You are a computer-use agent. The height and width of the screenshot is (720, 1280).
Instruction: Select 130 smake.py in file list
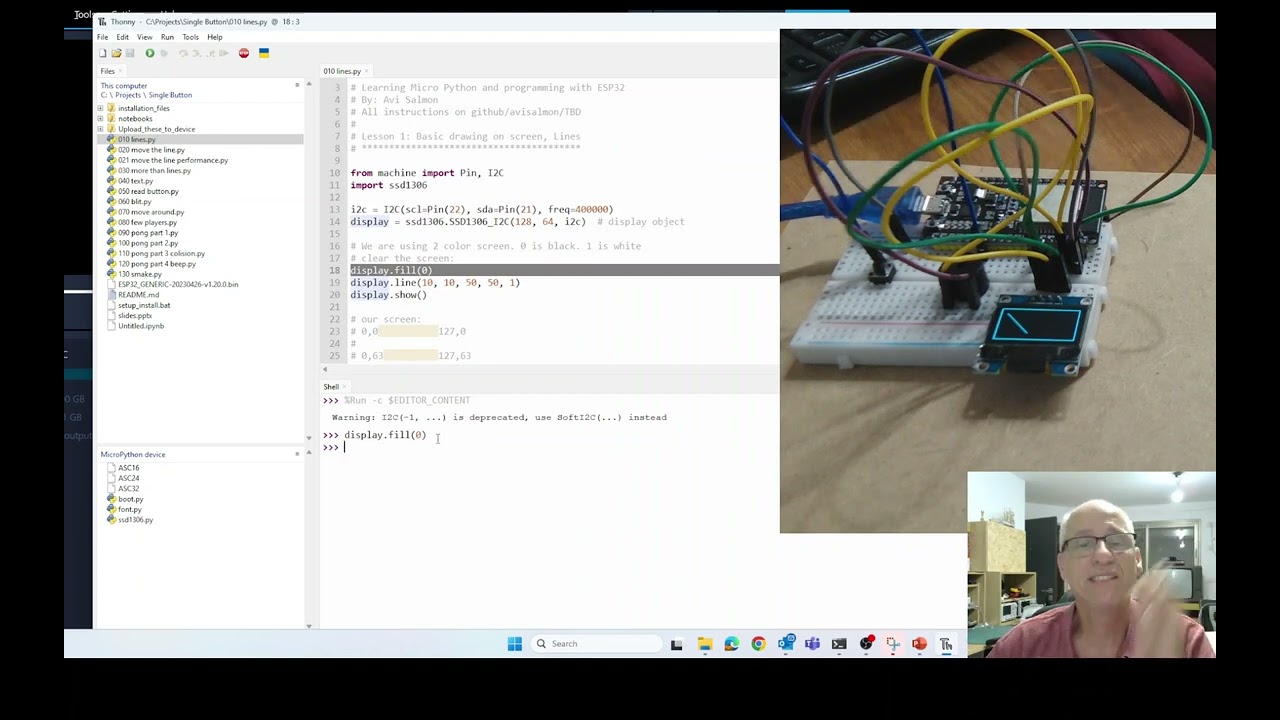coord(139,274)
